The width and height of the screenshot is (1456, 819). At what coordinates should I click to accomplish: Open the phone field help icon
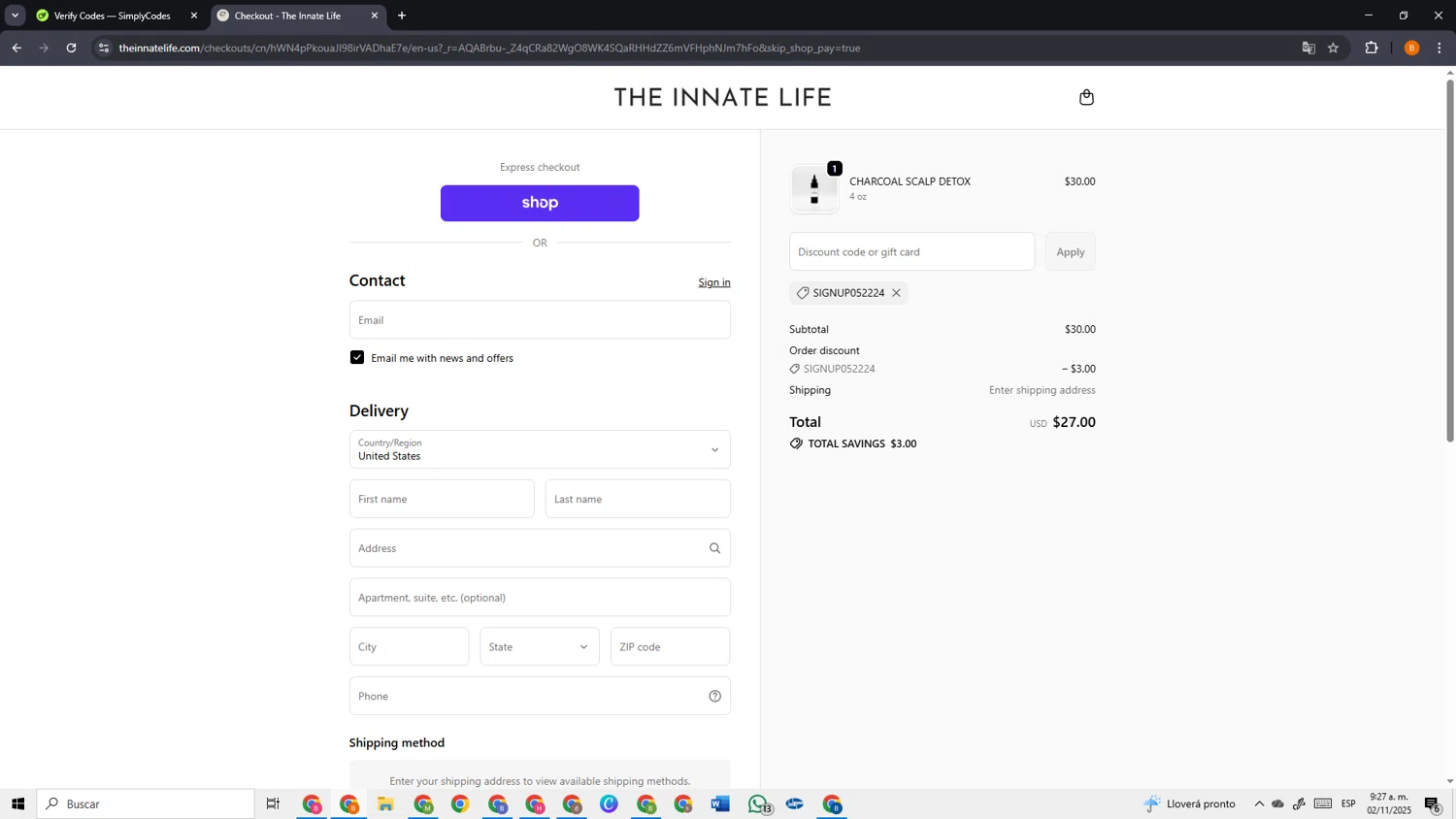pyautogui.click(x=715, y=696)
